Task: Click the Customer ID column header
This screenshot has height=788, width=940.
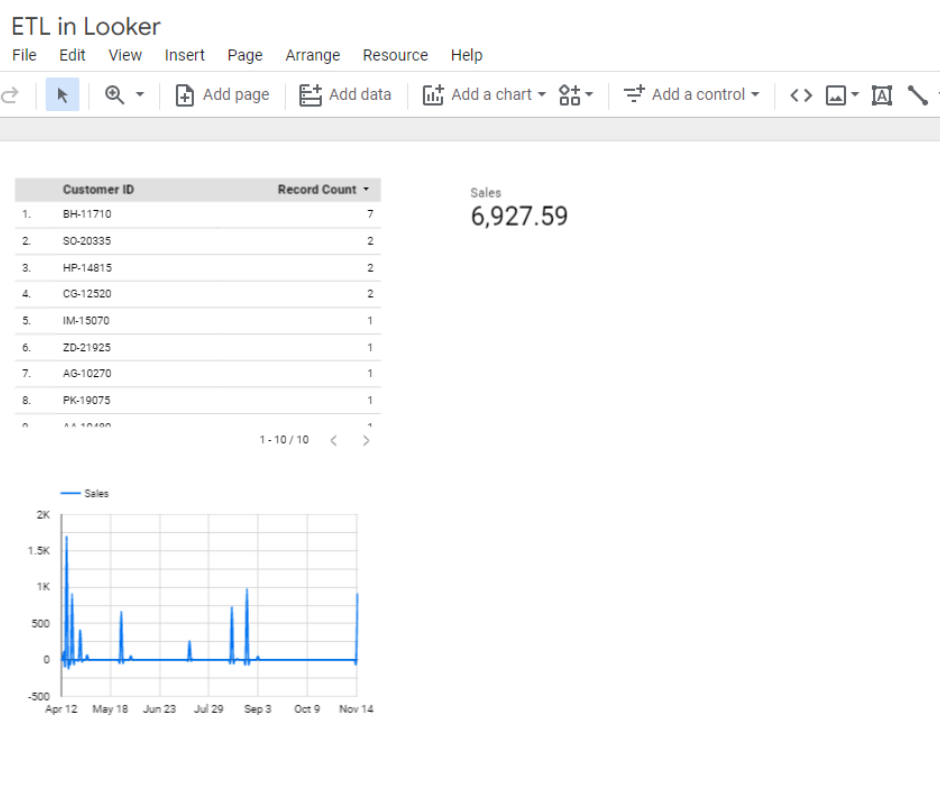Action: [98, 190]
